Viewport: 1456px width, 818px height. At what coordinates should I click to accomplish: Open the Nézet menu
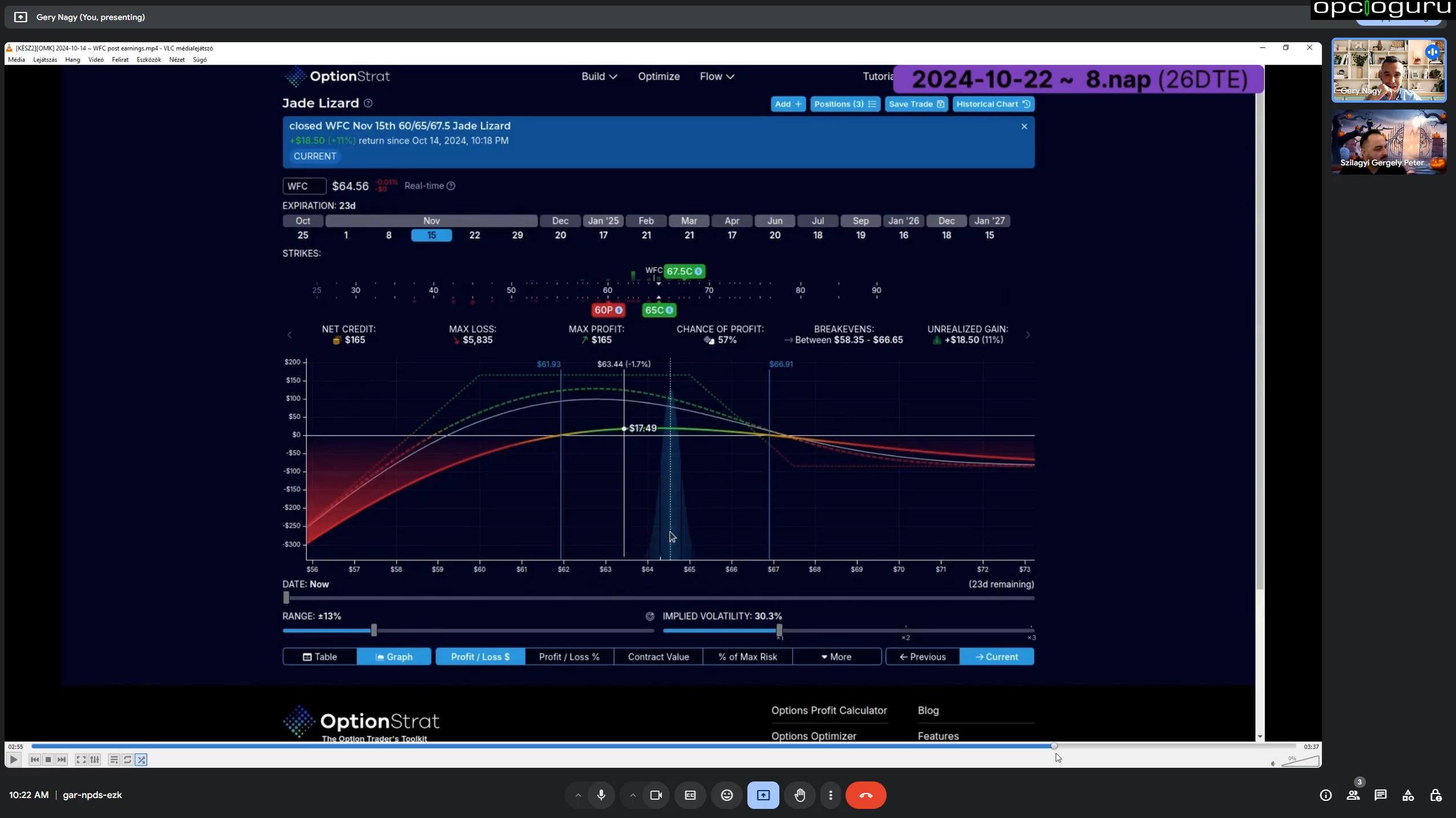point(177,59)
